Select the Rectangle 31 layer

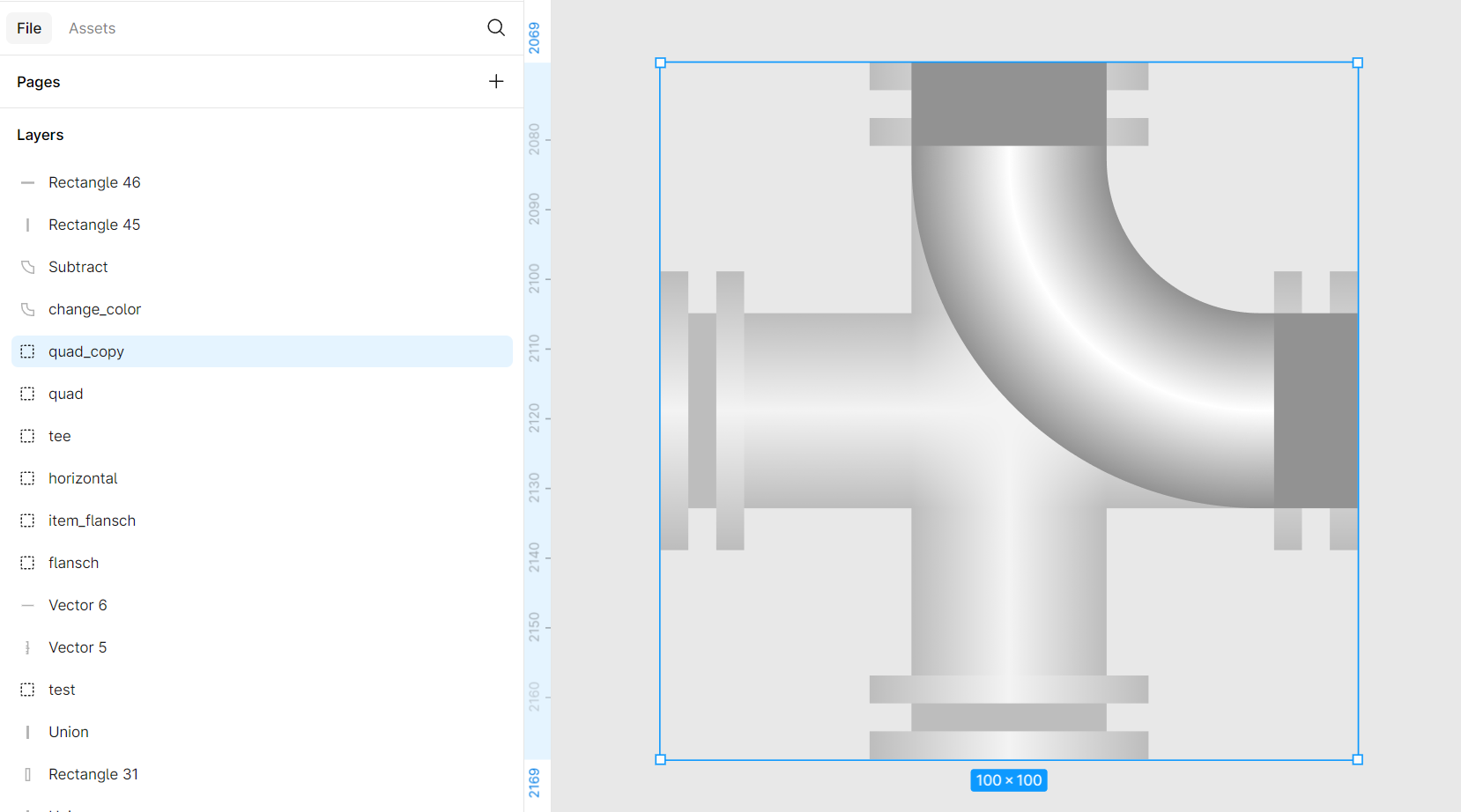tap(93, 774)
